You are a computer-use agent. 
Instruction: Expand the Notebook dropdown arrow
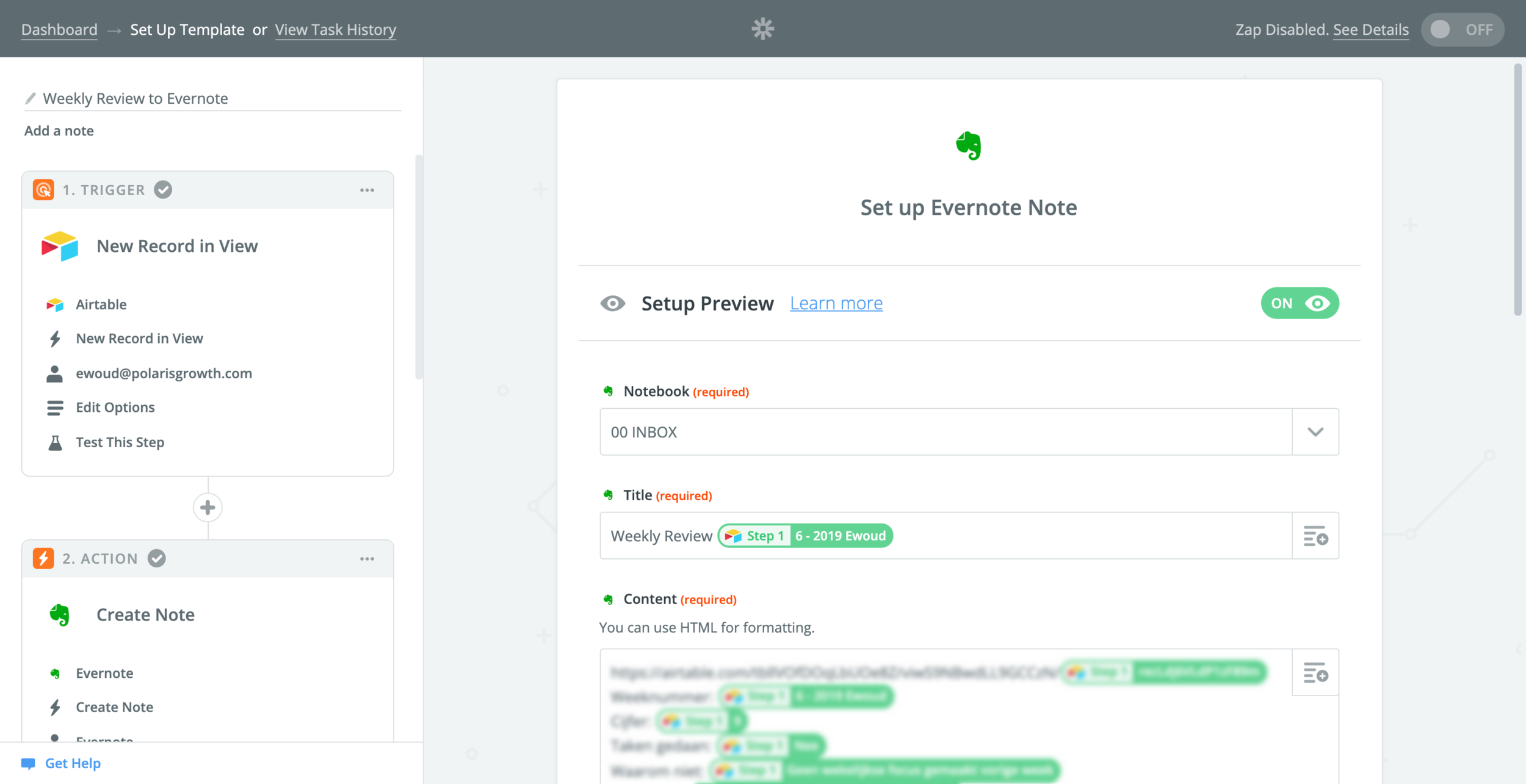(1315, 432)
